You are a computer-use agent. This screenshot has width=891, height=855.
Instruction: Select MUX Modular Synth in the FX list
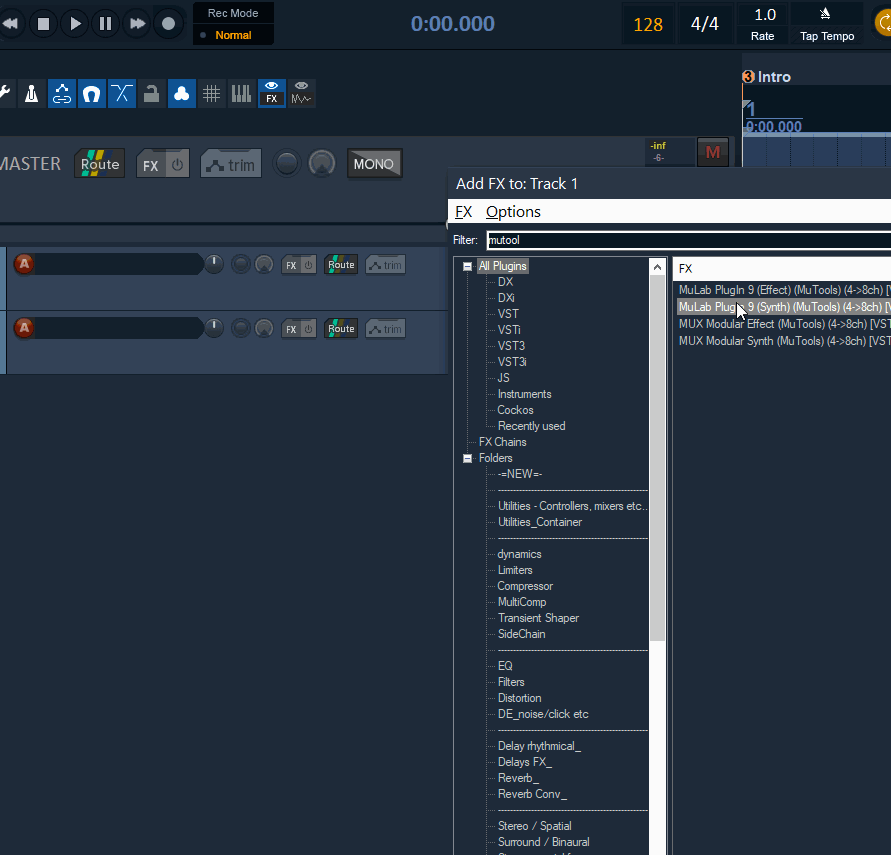tap(784, 341)
